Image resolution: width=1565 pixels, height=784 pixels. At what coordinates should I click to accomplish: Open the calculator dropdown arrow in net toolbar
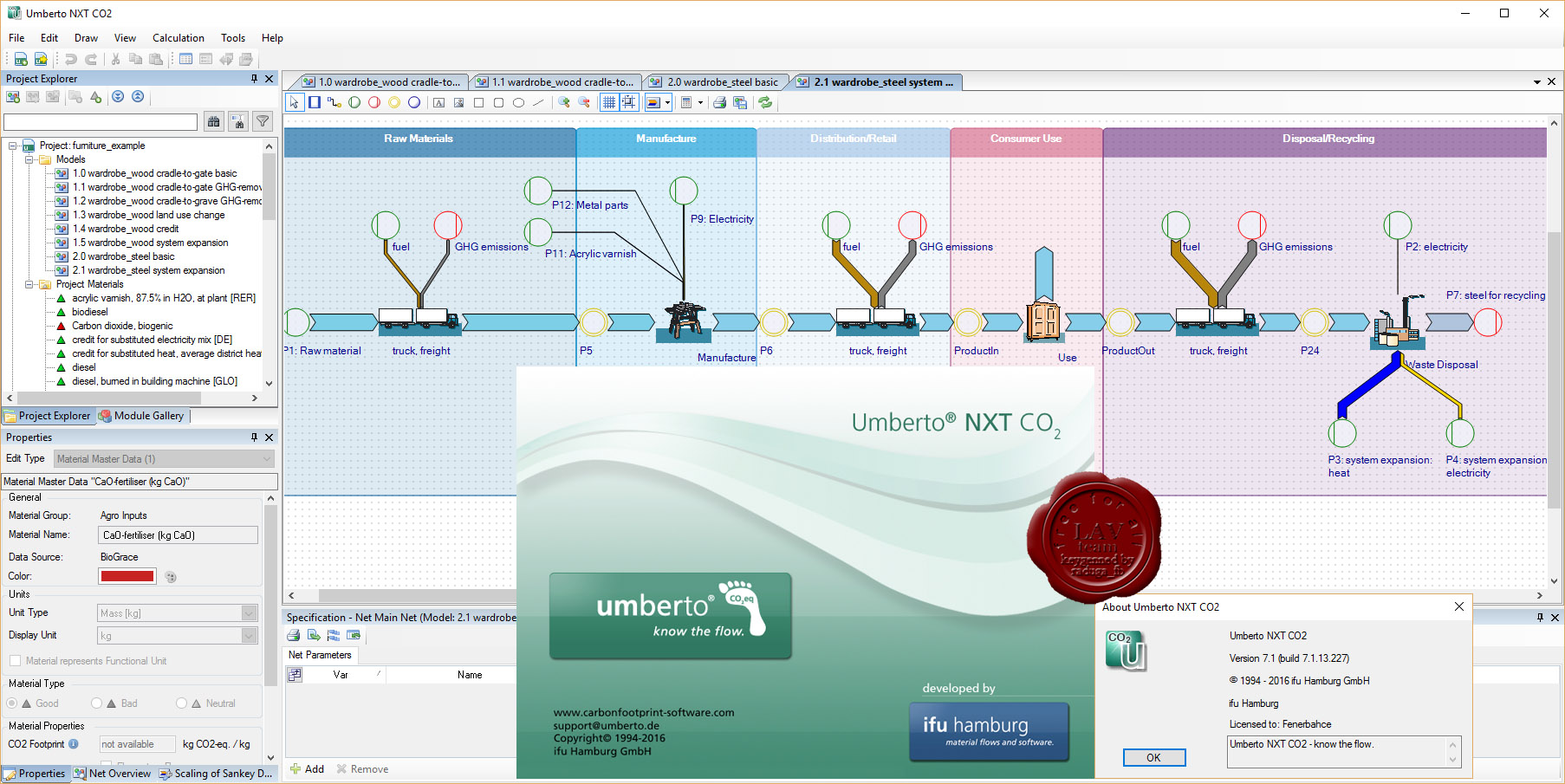(x=700, y=102)
